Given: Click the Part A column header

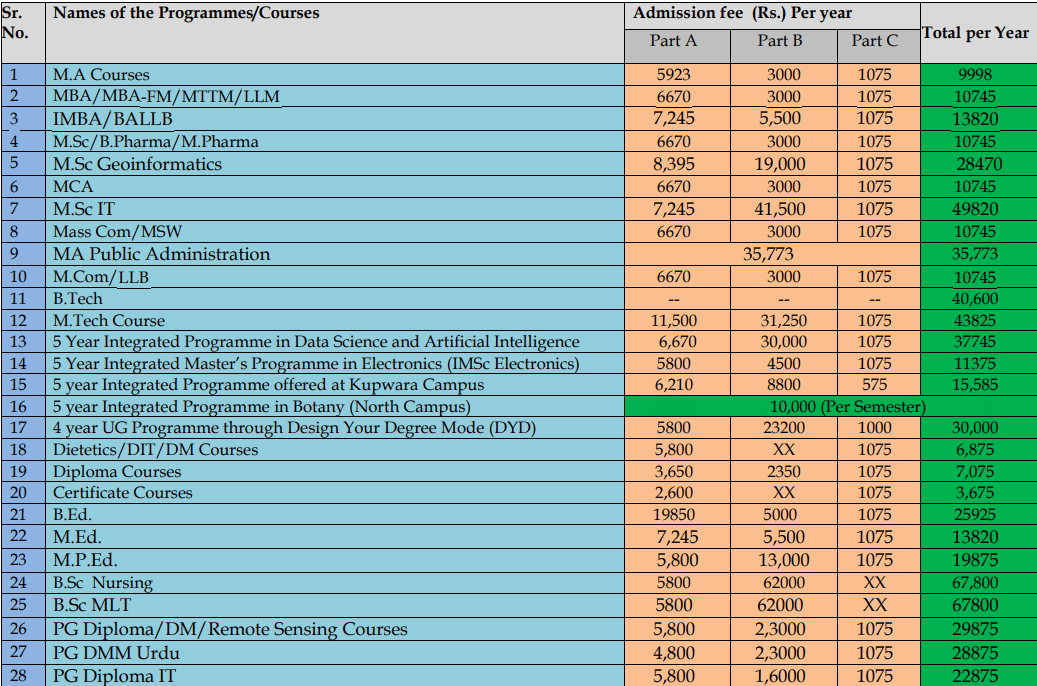Looking at the screenshot, I should pyautogui.click(x=673, y=41).
